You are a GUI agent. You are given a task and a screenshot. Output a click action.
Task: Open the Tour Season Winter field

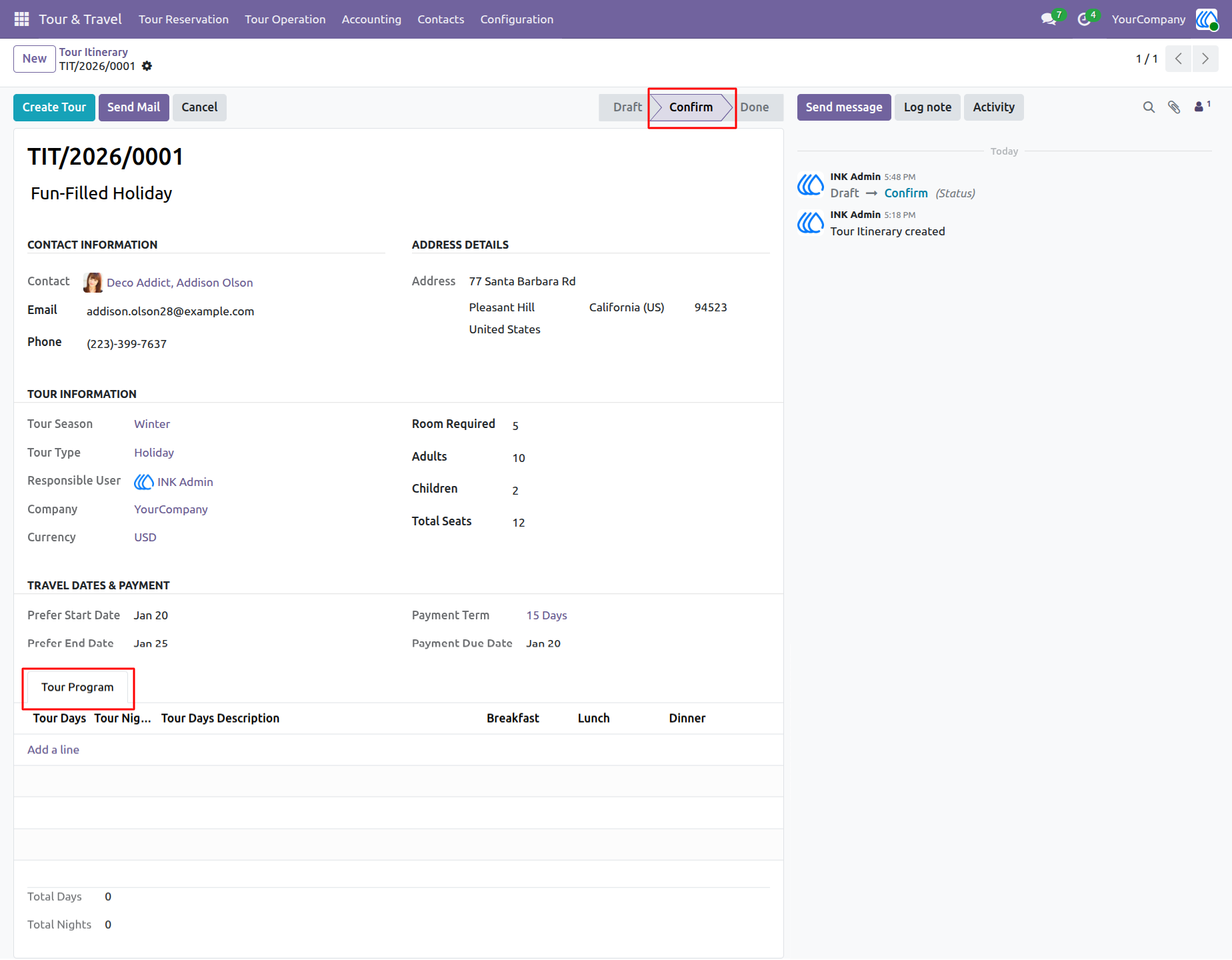click(x=152, y=424)
